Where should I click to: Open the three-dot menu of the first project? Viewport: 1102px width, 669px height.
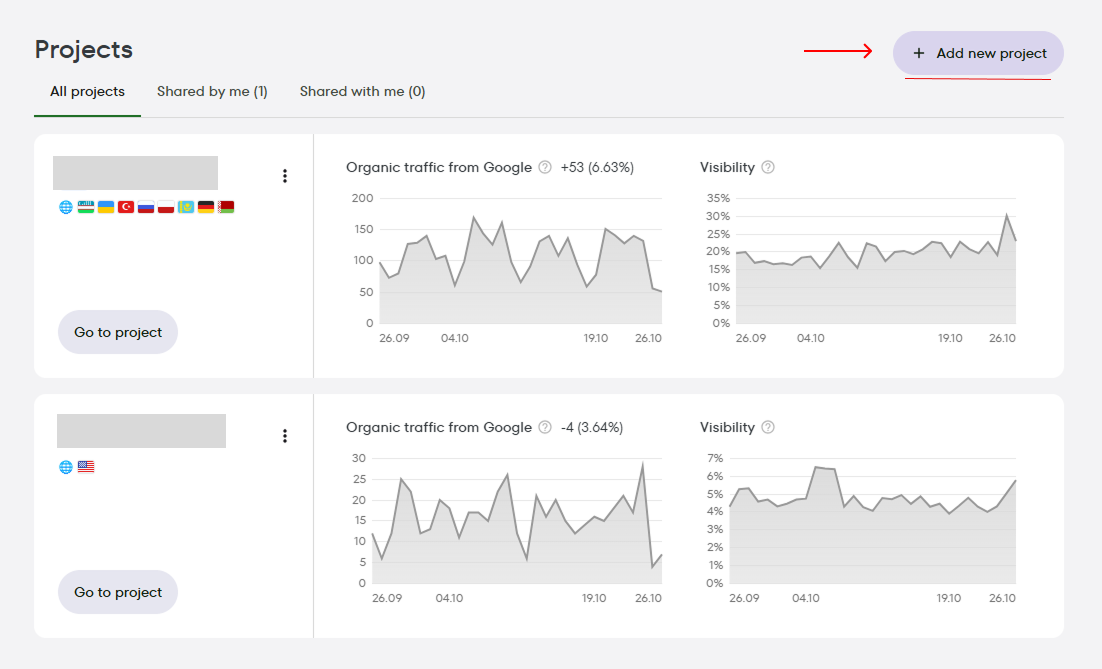point(285,175)
